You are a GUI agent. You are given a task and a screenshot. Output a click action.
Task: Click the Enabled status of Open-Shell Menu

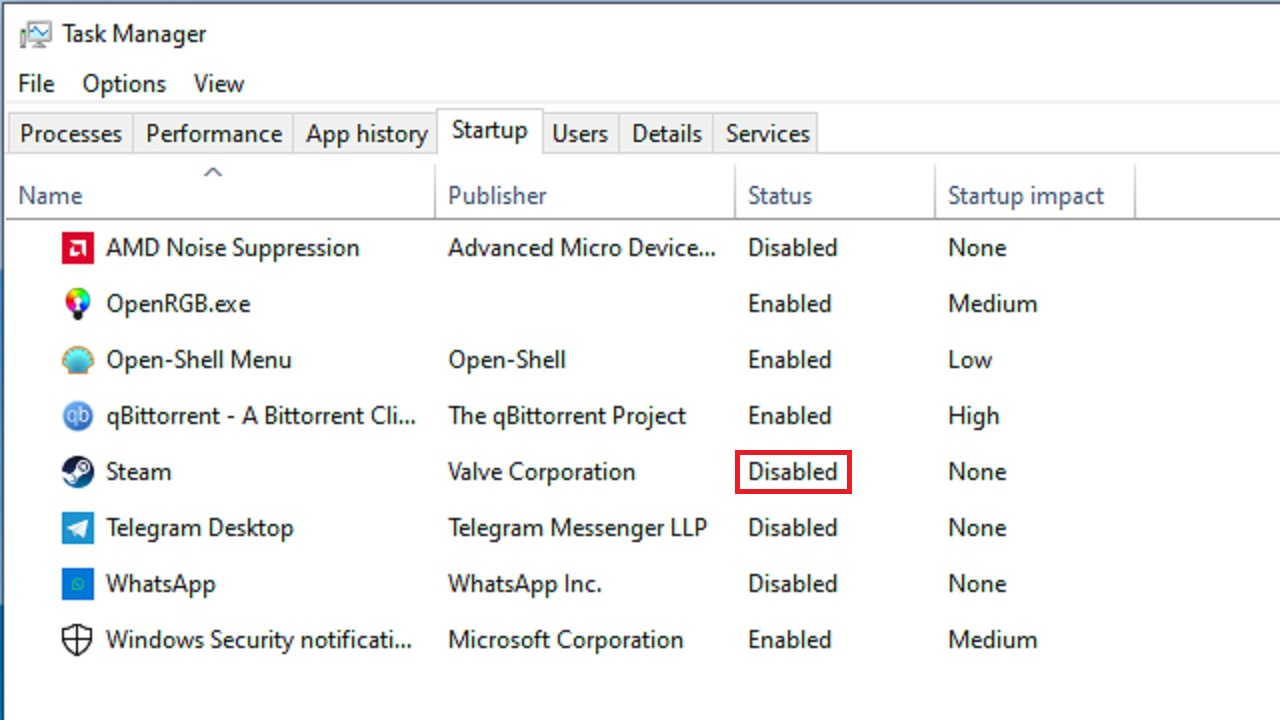tap(790, 360)
